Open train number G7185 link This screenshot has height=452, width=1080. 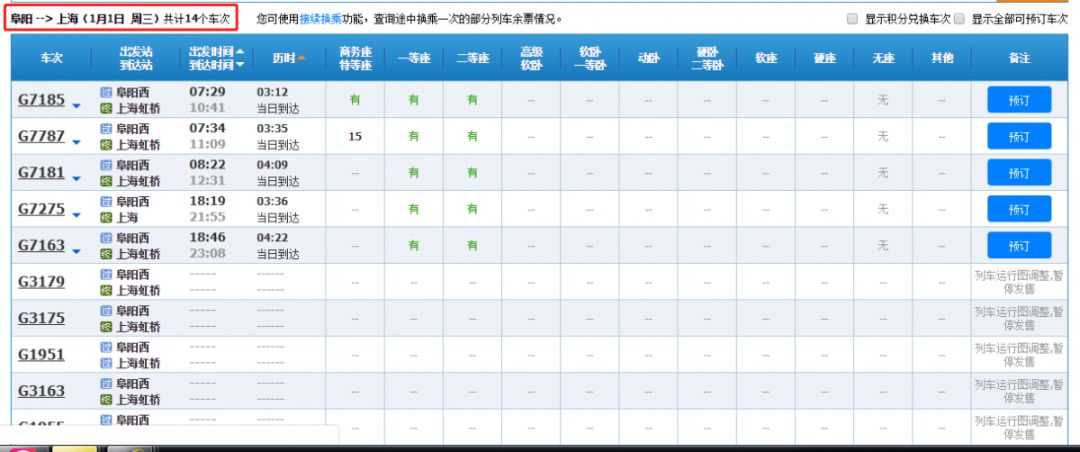point(41,100)
